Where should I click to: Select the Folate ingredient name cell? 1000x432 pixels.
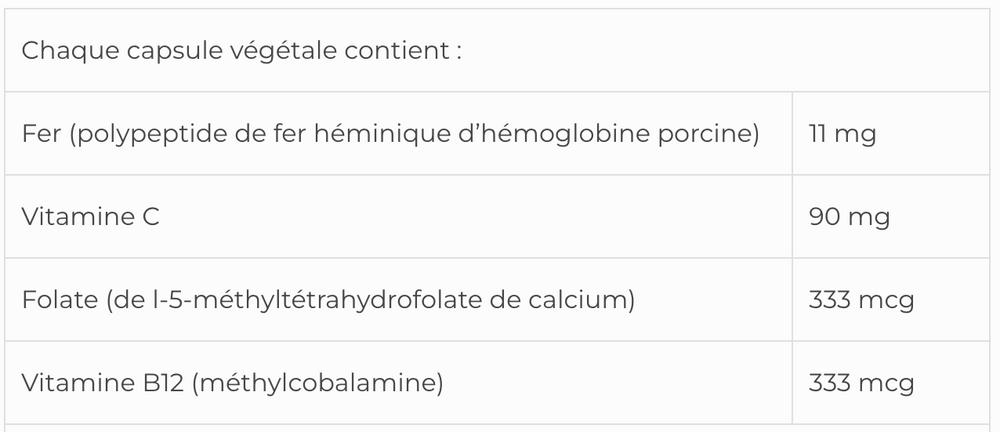coord(328,300)
